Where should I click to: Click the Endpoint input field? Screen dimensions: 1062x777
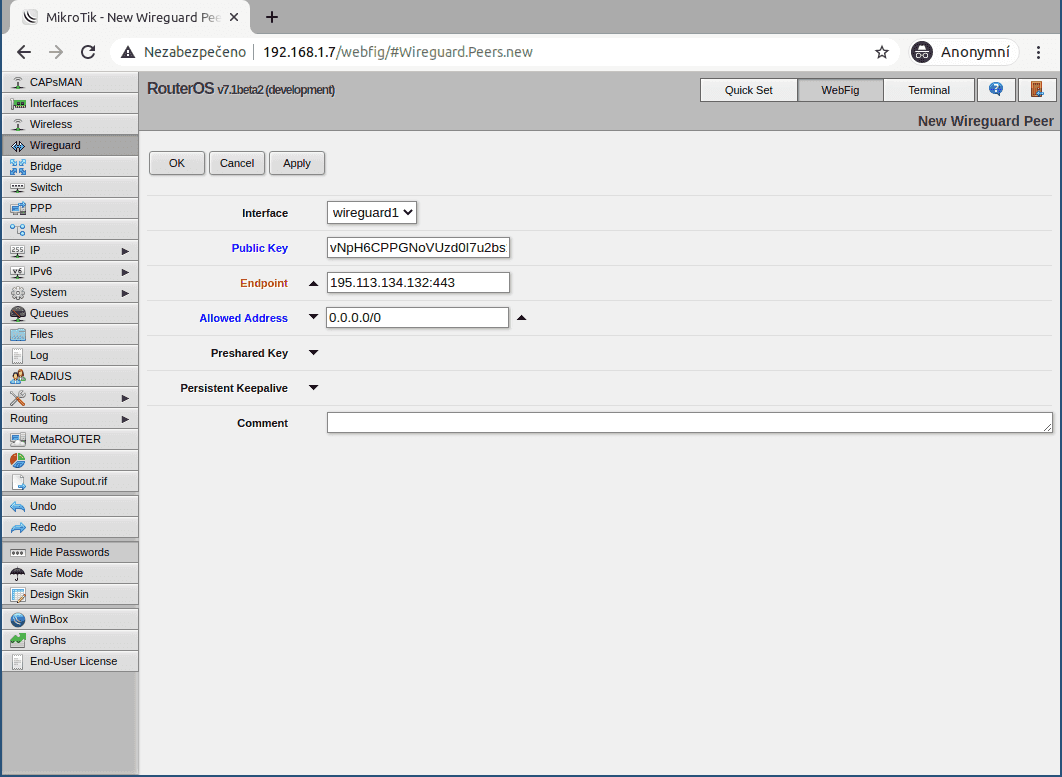[x=418, y=282]
